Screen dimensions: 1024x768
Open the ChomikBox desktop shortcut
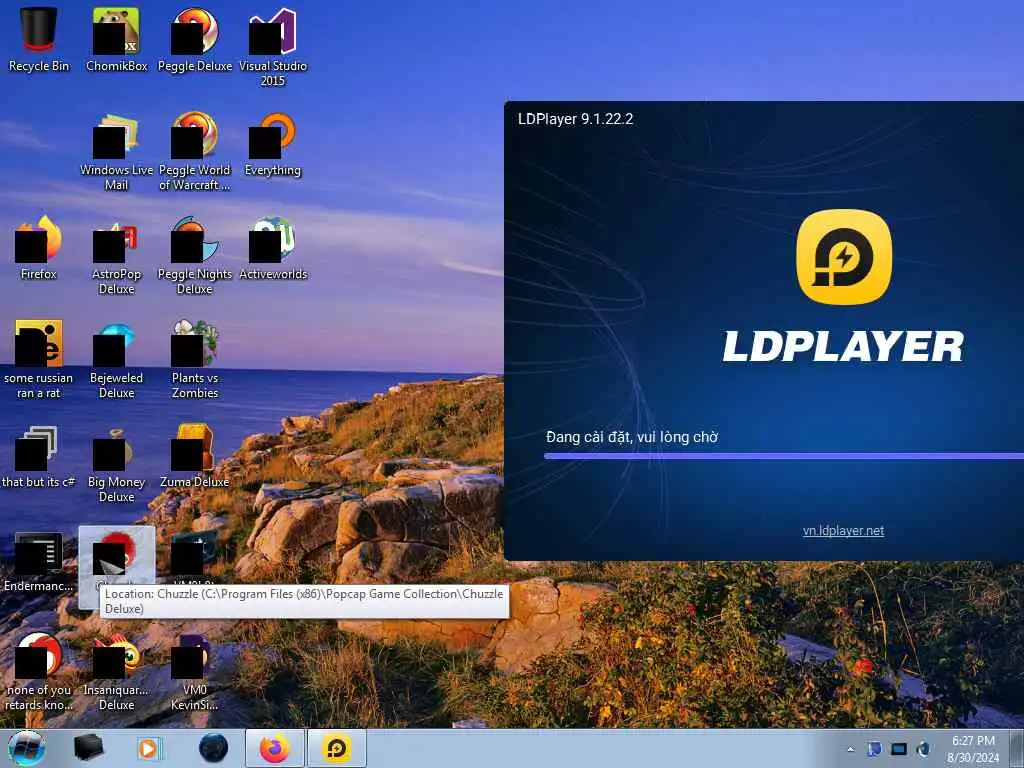coord(116,39)
